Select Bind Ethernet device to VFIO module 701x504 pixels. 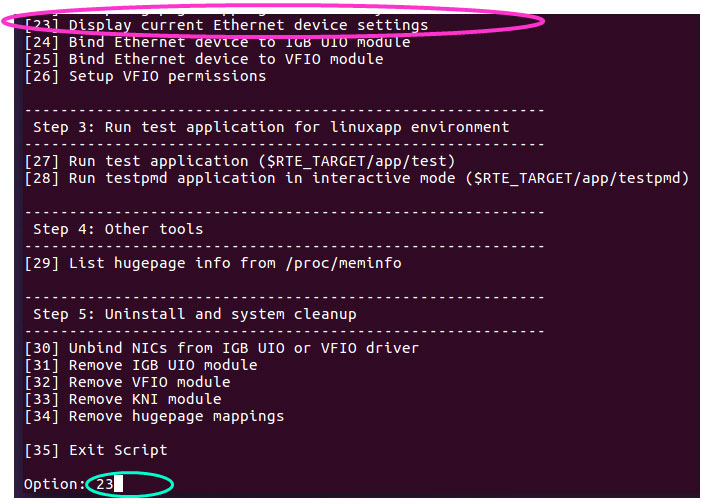coord(225,59)
